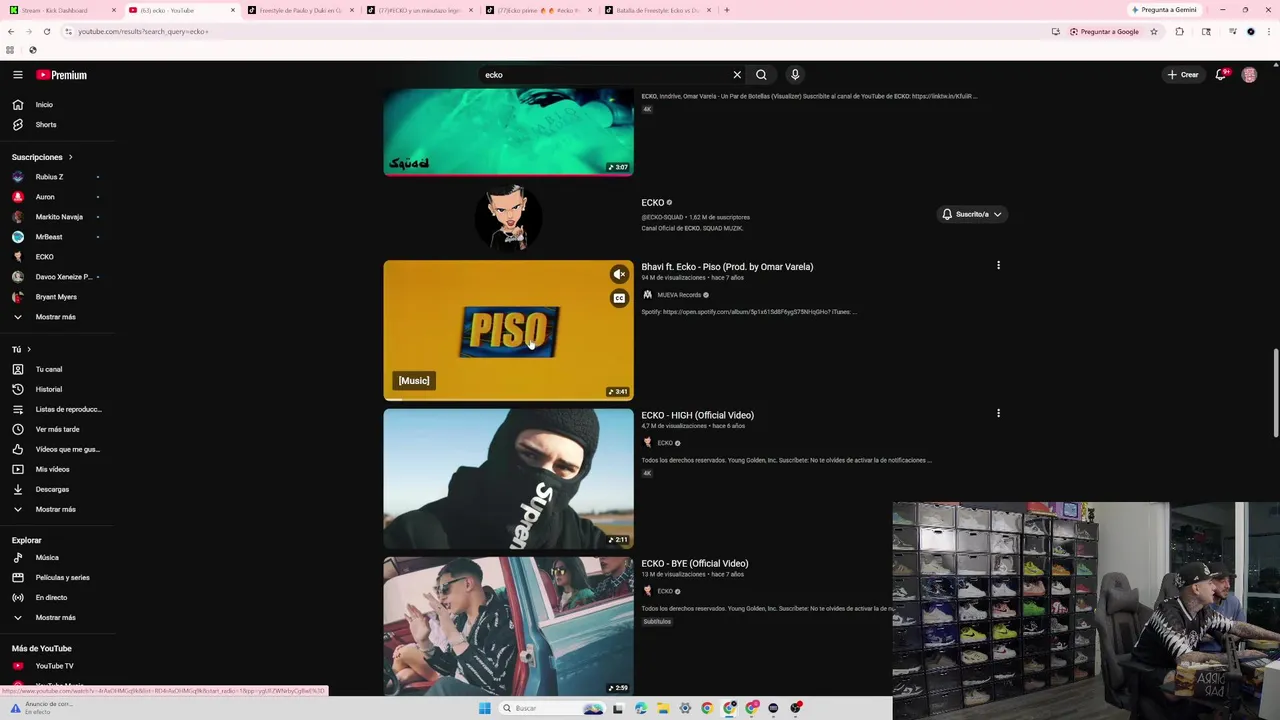The height and width of the screenshot is (720, 1280).
Task: Open the ECKO channel name result
Action: [653, 203]
